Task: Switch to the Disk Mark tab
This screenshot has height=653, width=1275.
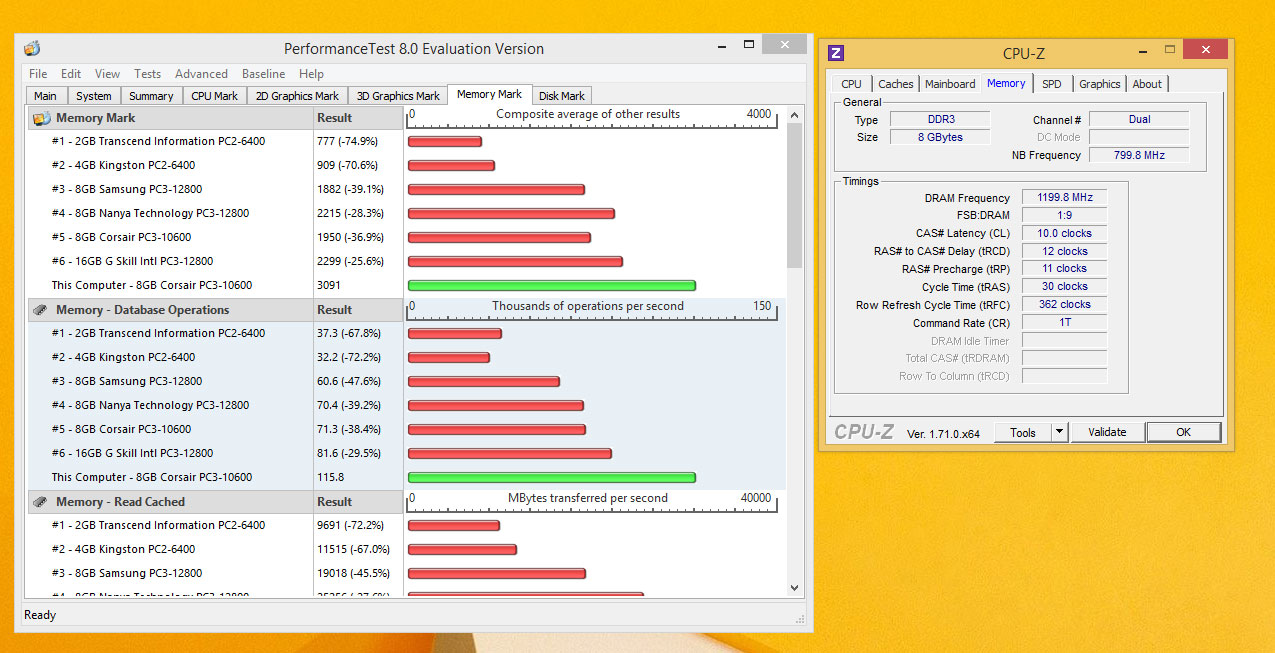Action: pos(561,96)
